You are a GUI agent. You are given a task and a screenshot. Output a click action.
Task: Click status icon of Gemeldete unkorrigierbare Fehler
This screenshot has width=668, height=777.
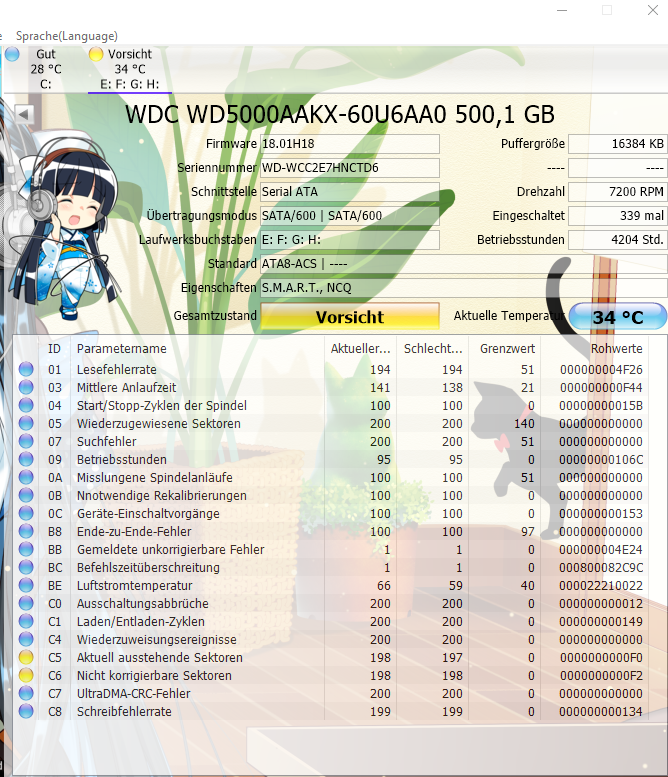pyautogui.click(x=26, y=549)
